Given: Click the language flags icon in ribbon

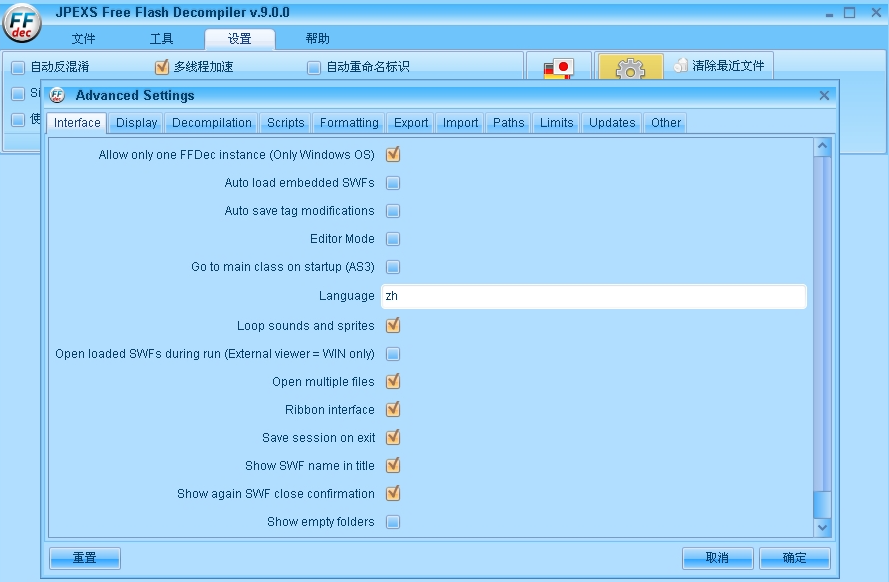Looking at the screenshot, I should click(x=558, y=69).
